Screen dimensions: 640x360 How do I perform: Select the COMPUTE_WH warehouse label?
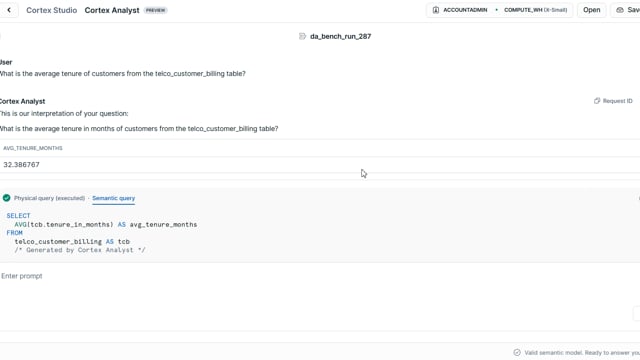[x=535, y=10]
